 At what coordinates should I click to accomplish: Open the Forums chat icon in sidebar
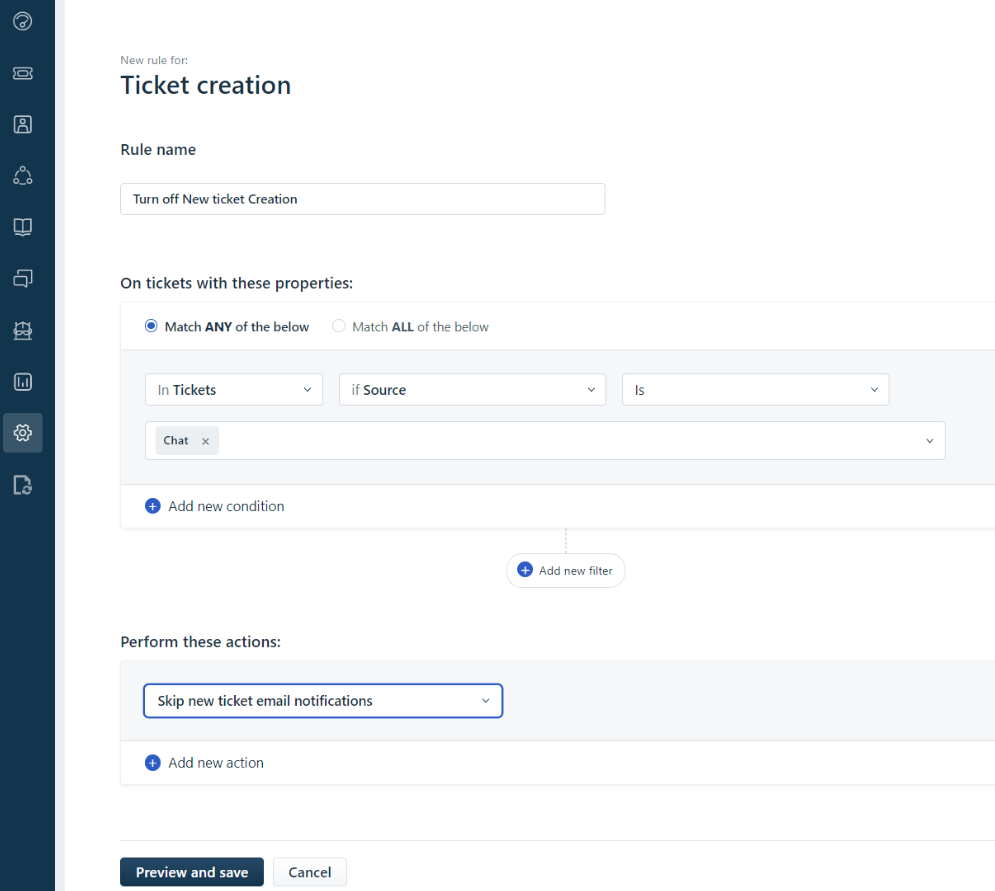tap(22, 278)
